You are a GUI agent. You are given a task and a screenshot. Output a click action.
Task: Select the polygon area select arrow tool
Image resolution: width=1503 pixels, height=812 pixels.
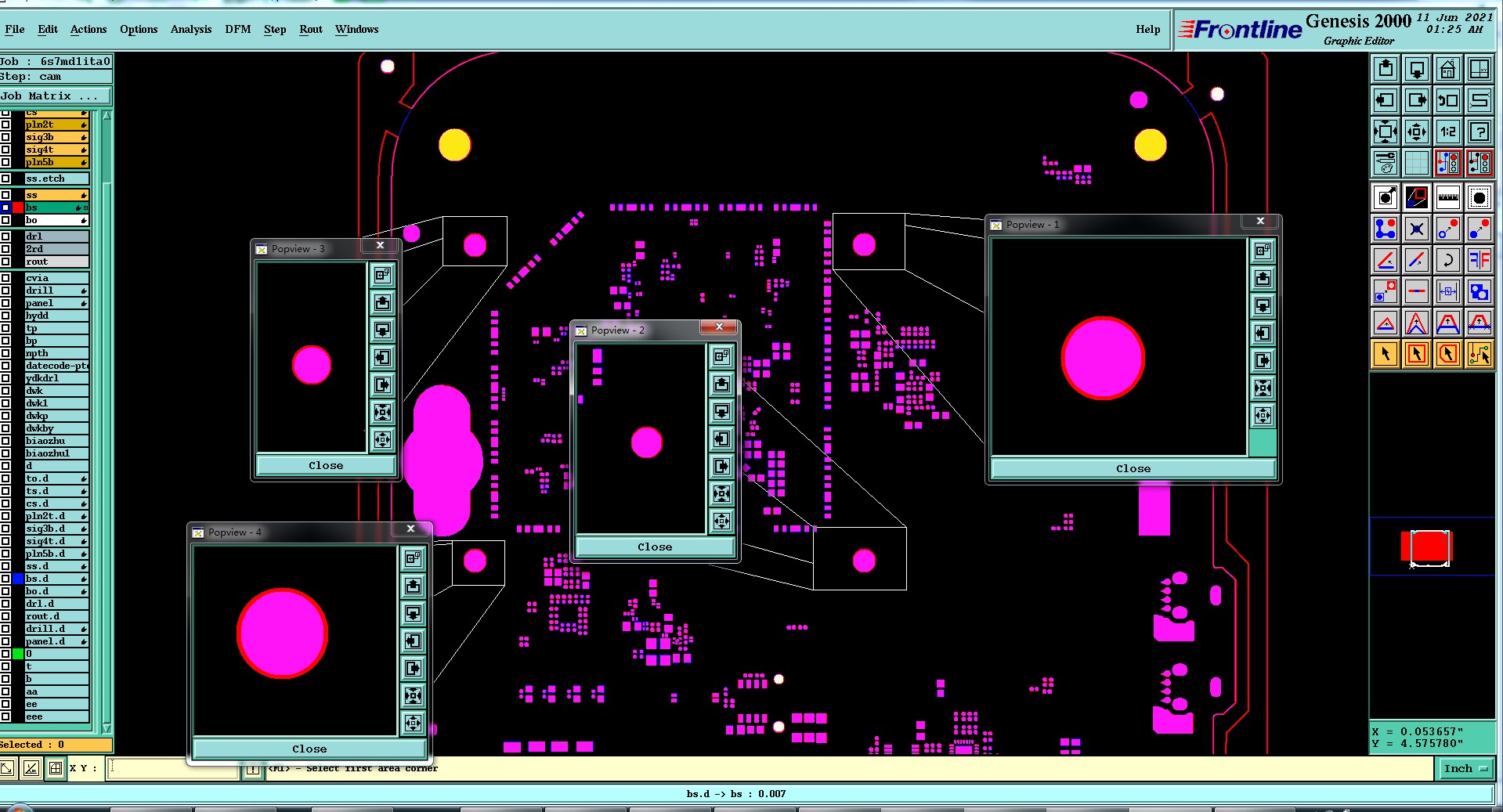tap(1448, 354)
